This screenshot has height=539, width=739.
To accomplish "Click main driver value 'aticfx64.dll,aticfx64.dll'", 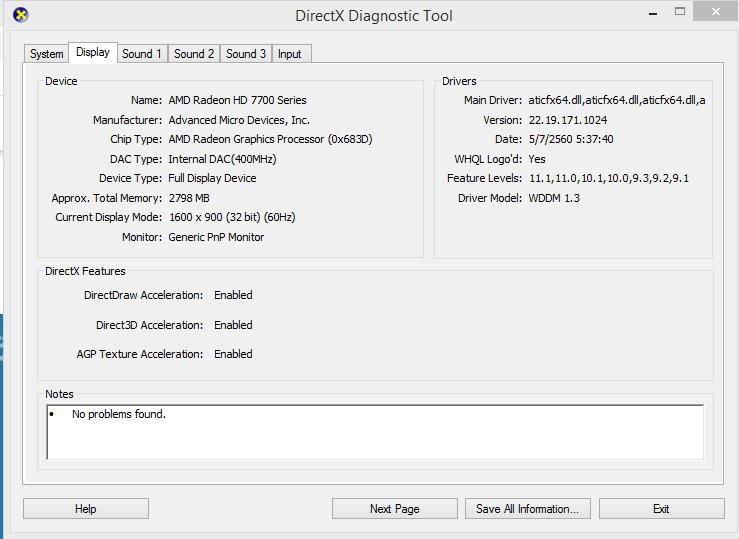I will pos(616,100).
